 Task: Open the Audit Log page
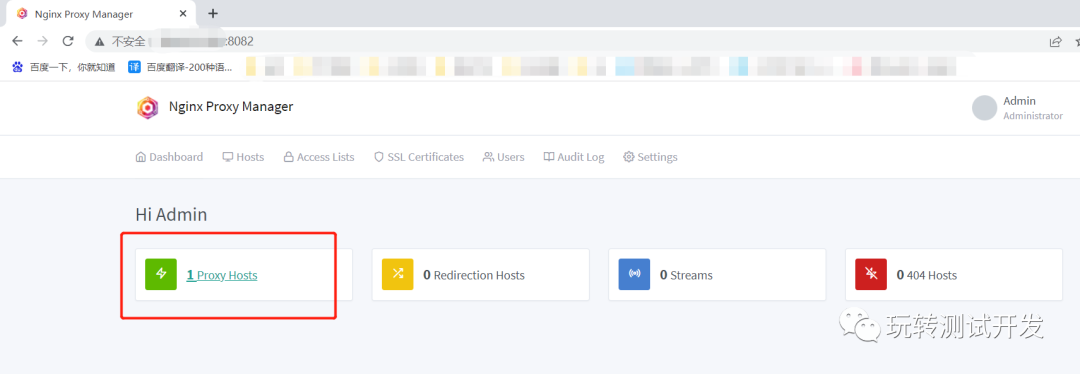(x=574, y=157)
